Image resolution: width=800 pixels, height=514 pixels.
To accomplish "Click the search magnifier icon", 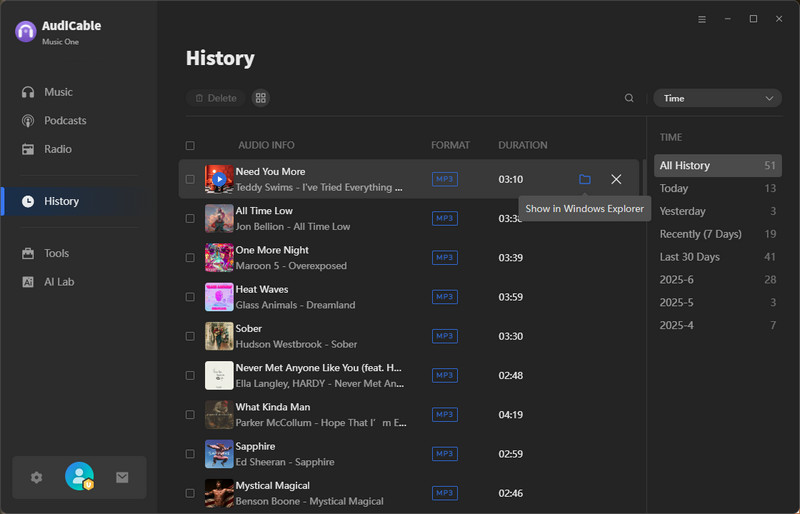I will [629, 98].
